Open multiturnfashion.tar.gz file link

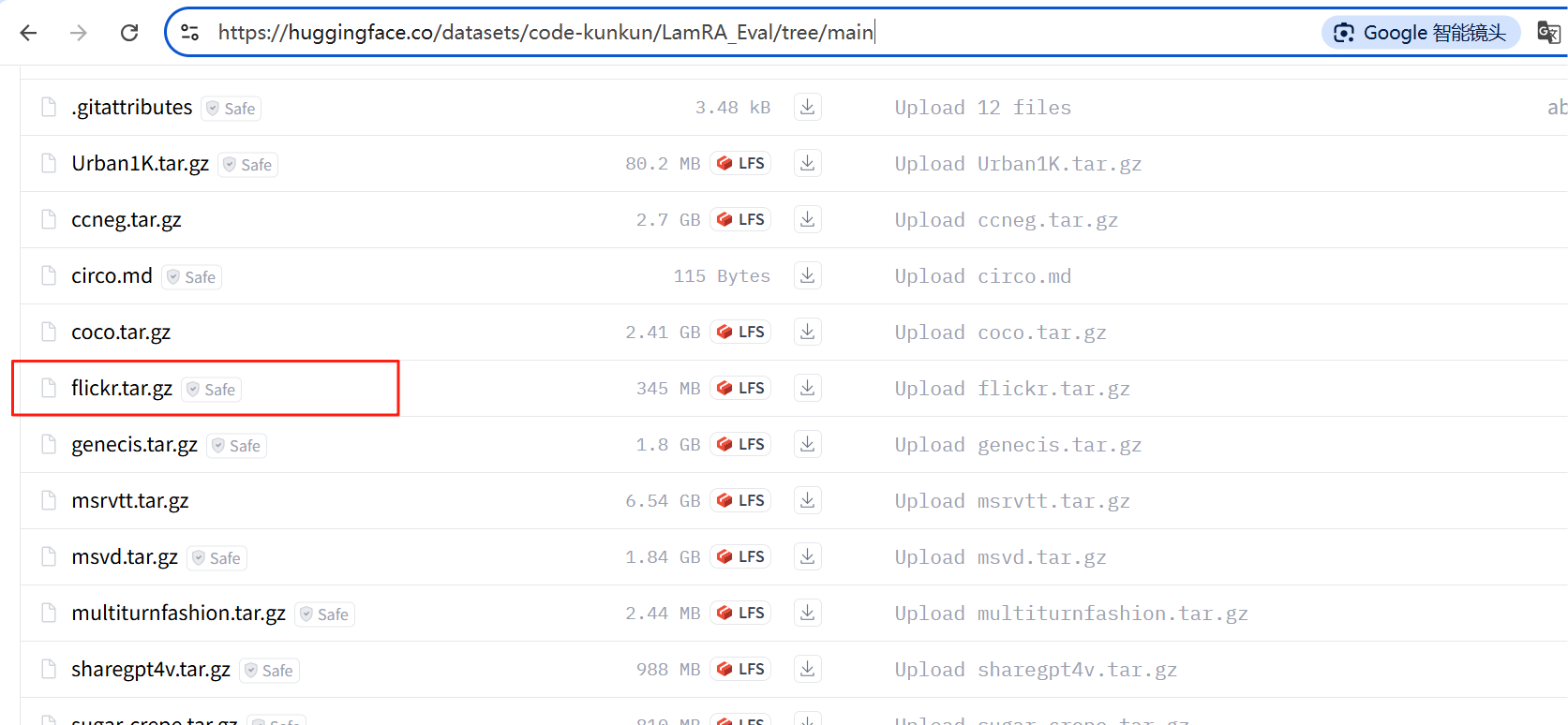[x=178, y=614]
